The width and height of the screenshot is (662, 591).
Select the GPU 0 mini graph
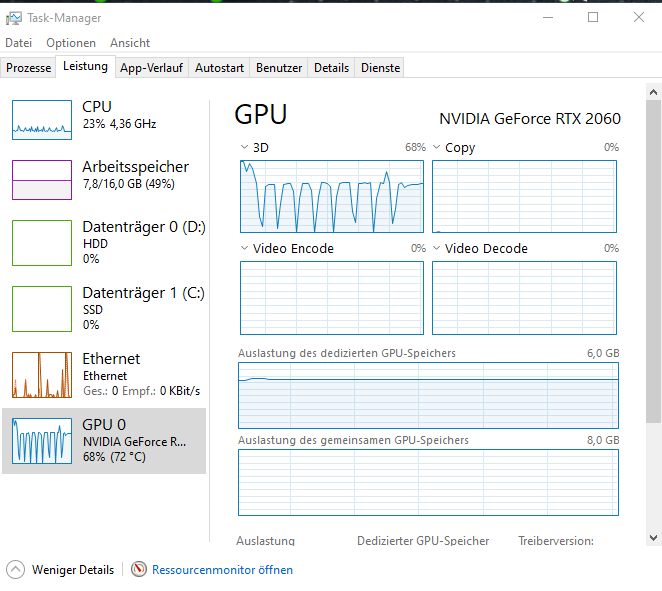coord(42,441)
